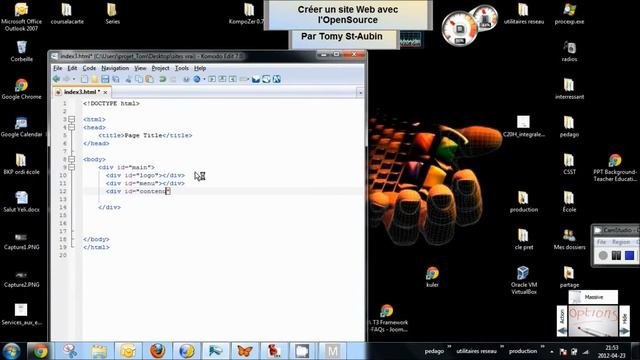Open the Salut Yeli.docx desktop file

coord(21,202)
